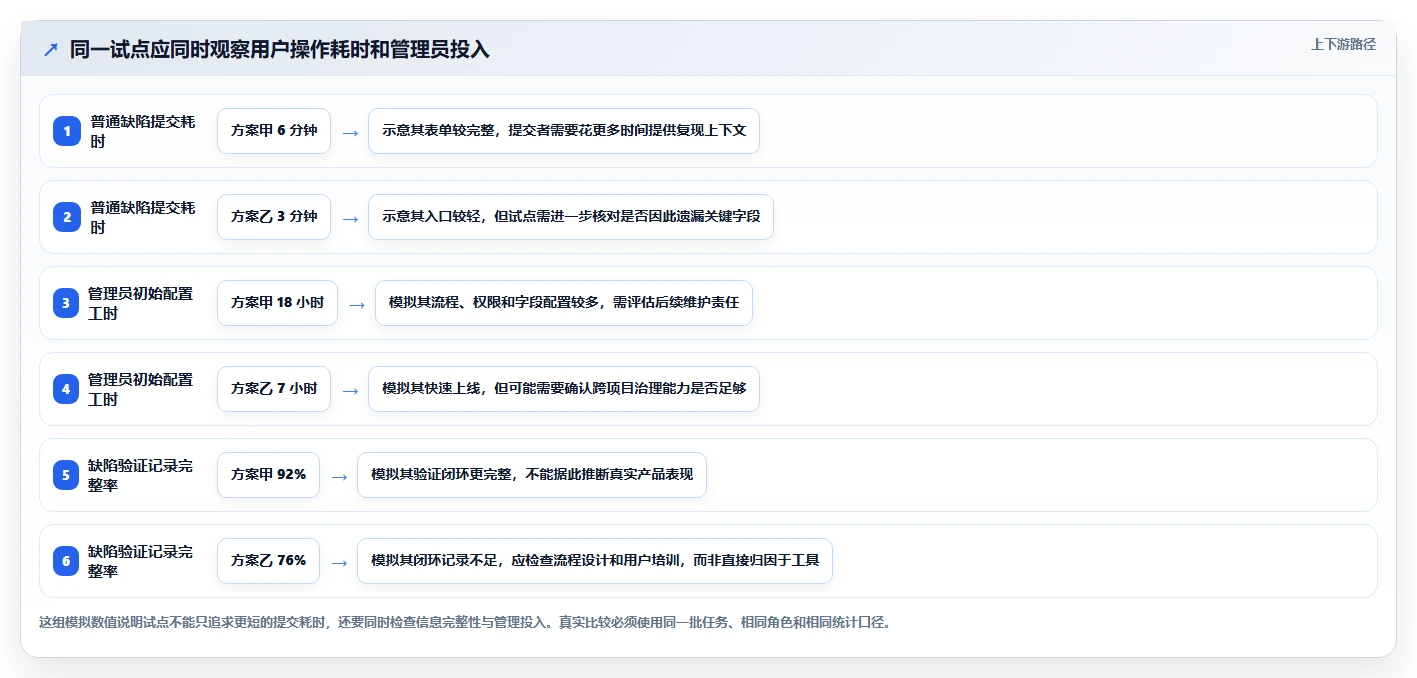Click the step 5 number badge
Viewport: 1417px width, 678px height.
pos(67,475)
